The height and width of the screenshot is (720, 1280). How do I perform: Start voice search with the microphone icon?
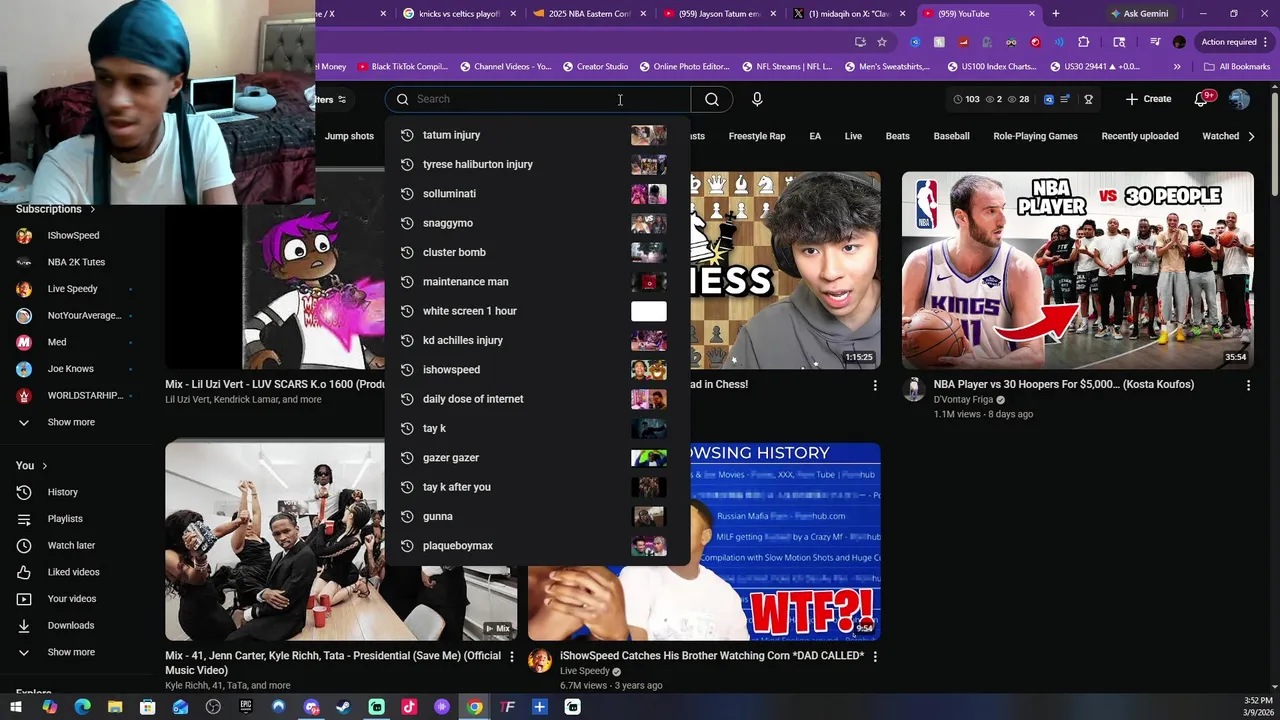point(757,99)
